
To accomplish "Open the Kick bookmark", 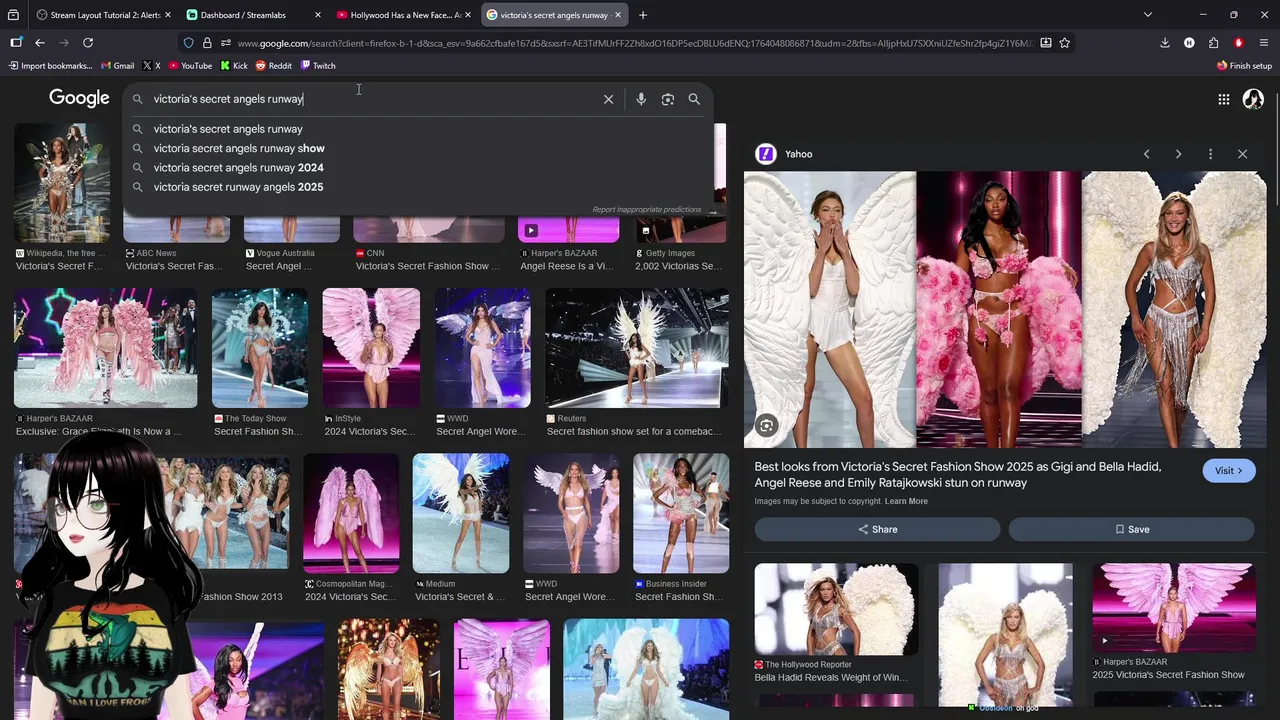I will (x=233, y=66).
